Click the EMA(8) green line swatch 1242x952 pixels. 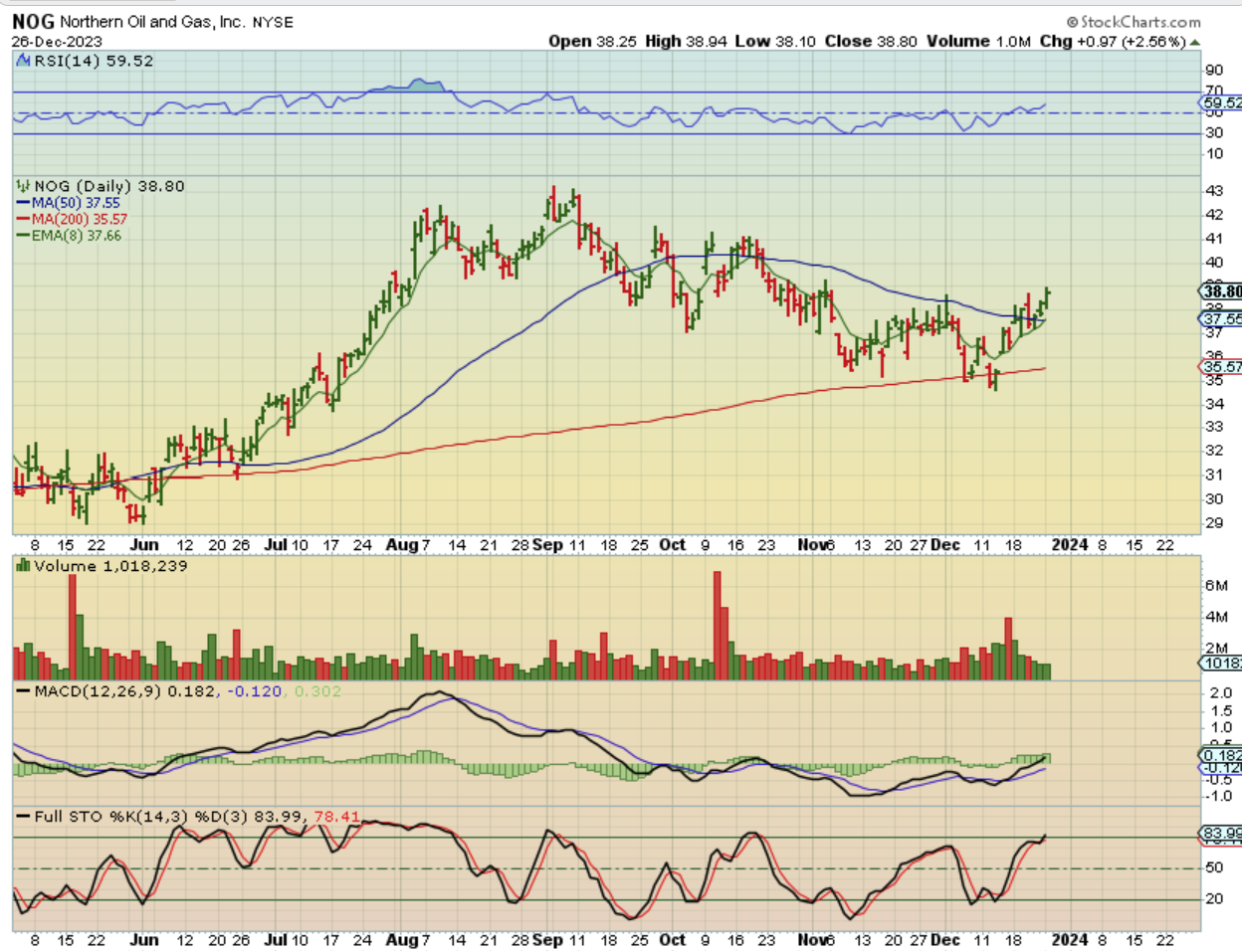pos(23,236)
